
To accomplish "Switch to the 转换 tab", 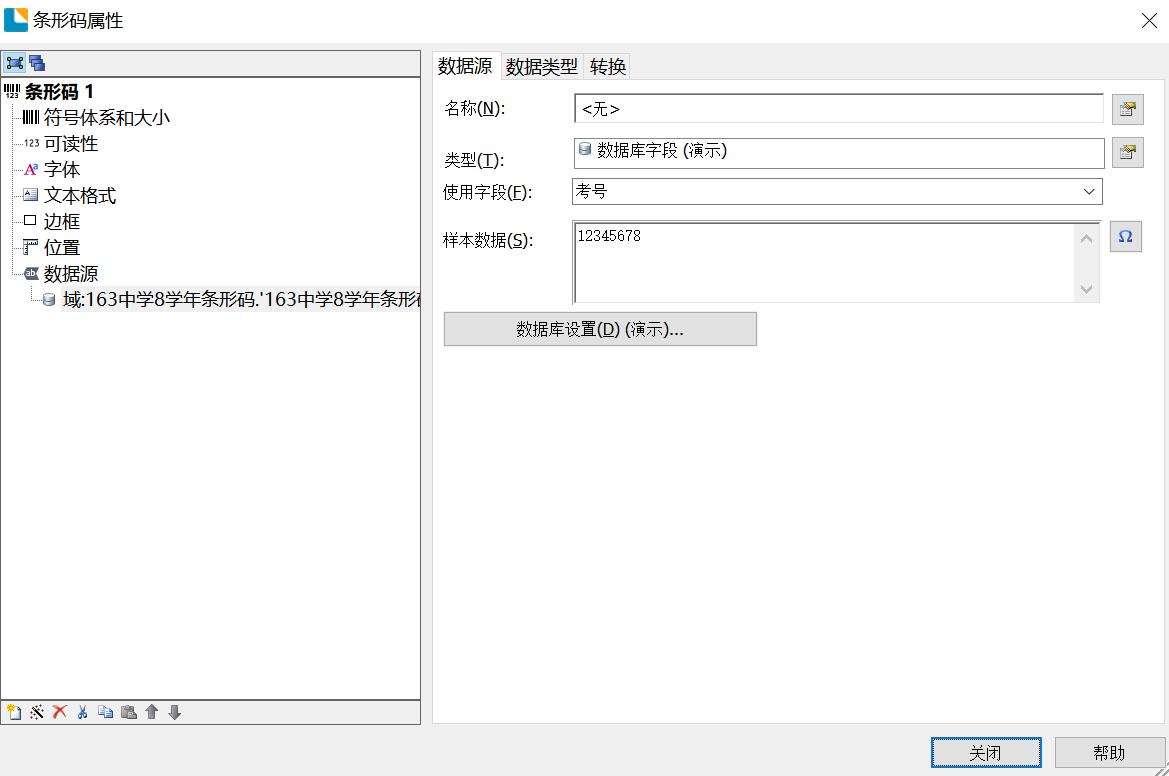I will pos(607,66).
